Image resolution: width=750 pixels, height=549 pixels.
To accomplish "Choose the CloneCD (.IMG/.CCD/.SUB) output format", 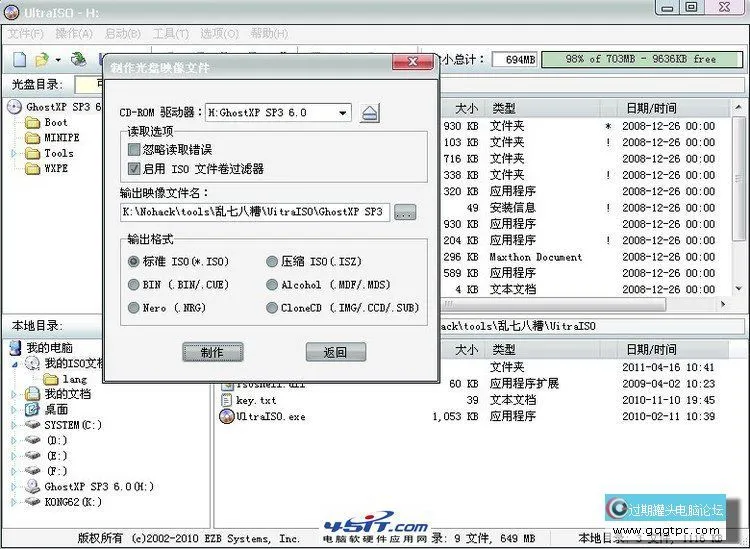I will click(272, 307).
